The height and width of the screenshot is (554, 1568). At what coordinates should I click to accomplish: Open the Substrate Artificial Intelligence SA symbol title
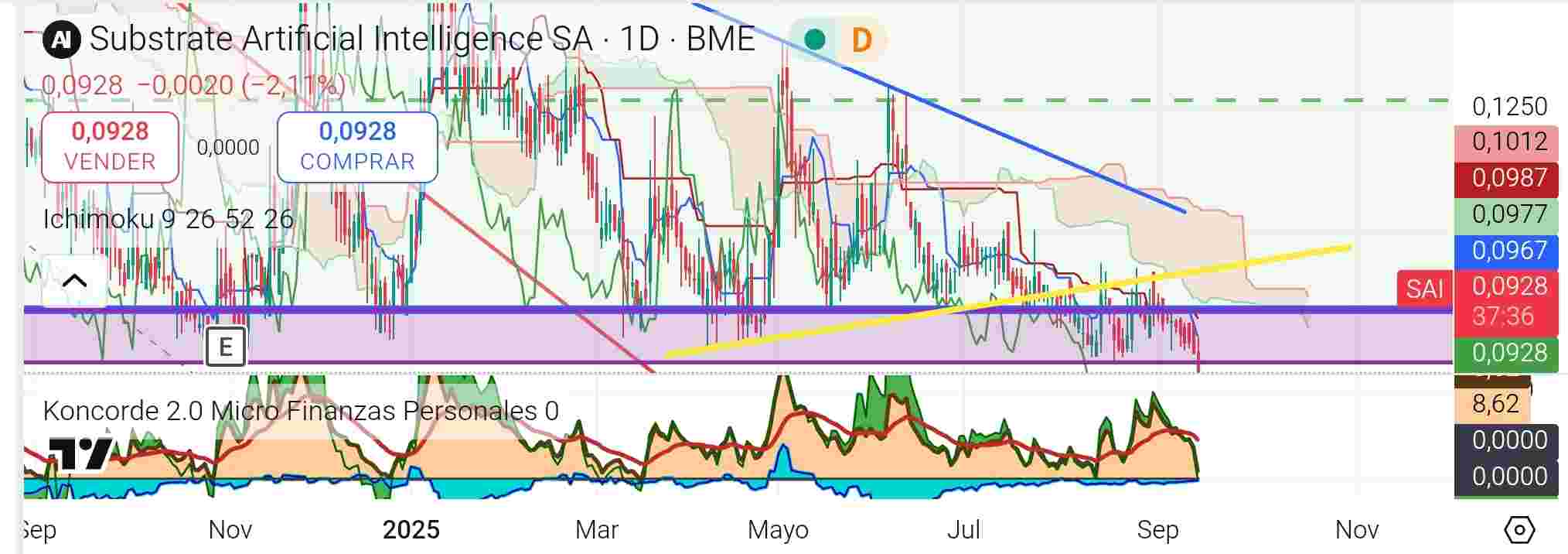[422, 39]
